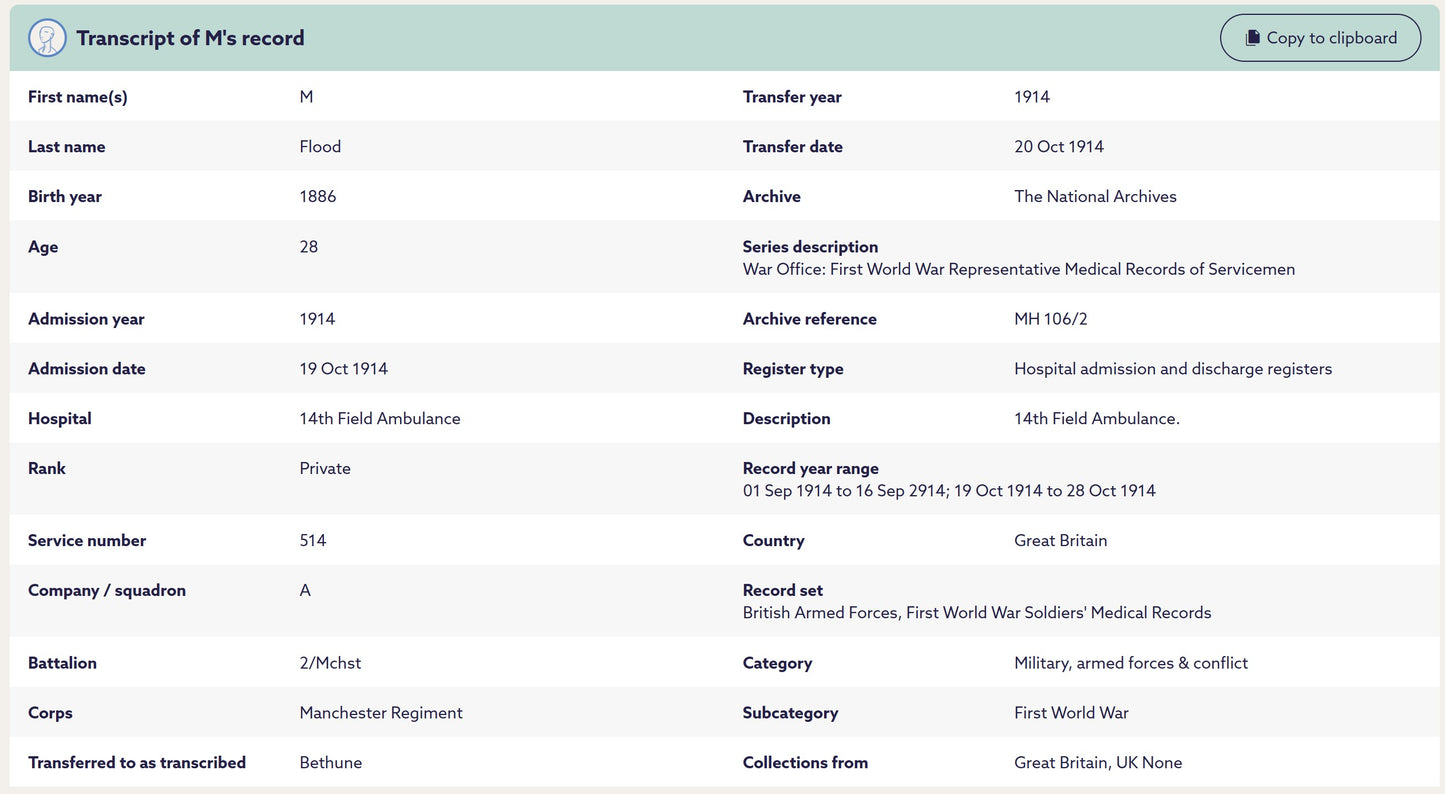Click the Copy to clipboard button
The image size is (1445, 794).
coord(1320,38)
